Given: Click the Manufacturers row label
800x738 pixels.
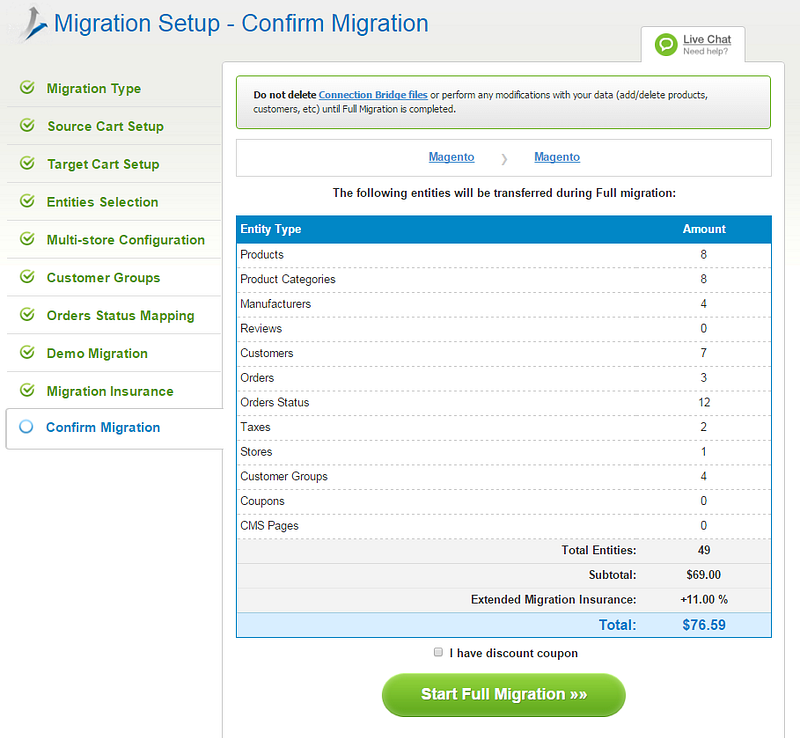Looking at the screenshot, I should 276,304.
